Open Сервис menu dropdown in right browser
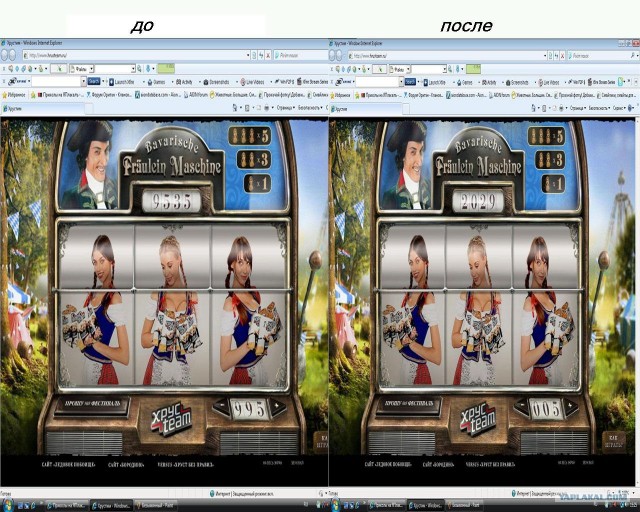 click(619, 108)
